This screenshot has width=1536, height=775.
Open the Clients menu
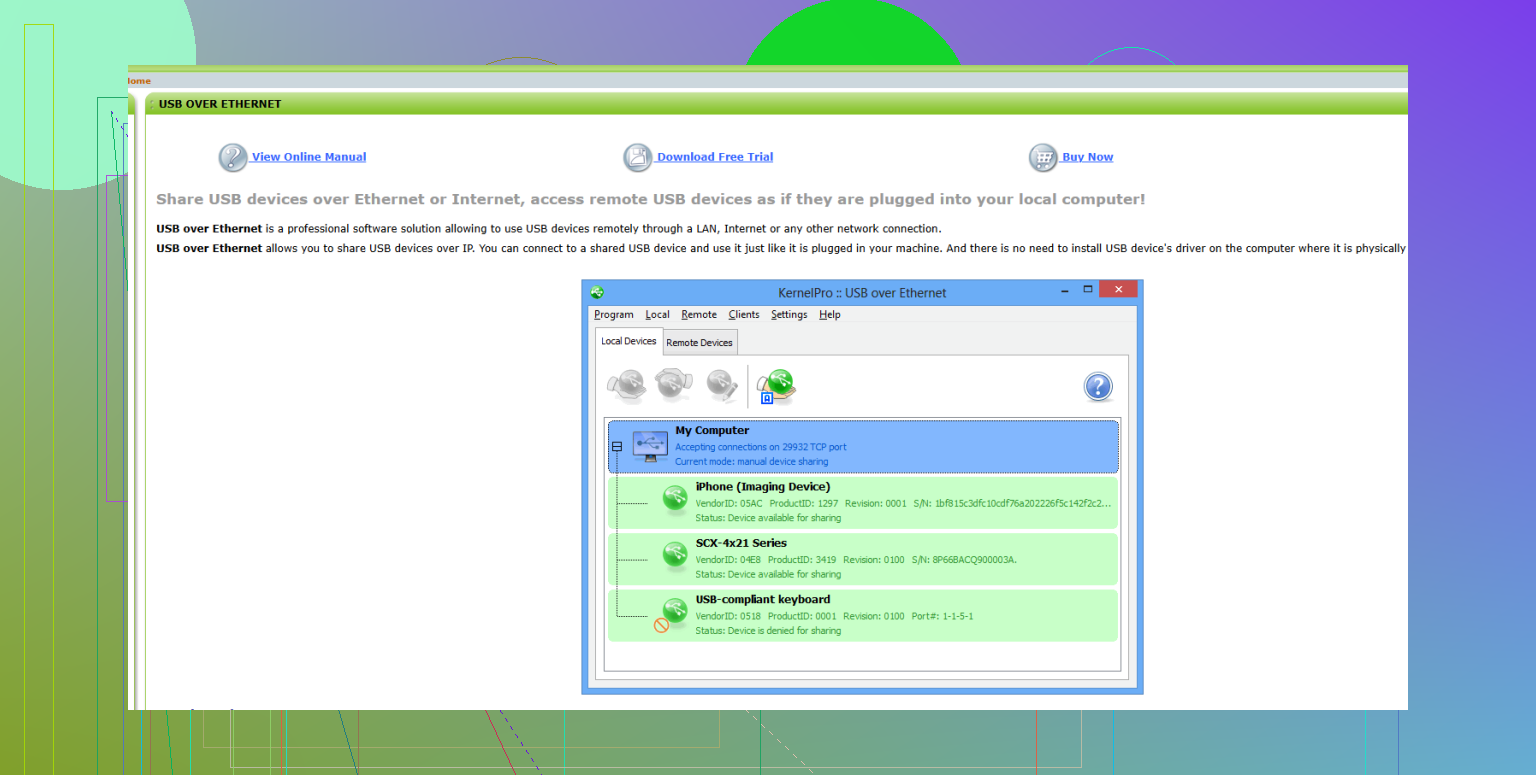tap(744, 315)
